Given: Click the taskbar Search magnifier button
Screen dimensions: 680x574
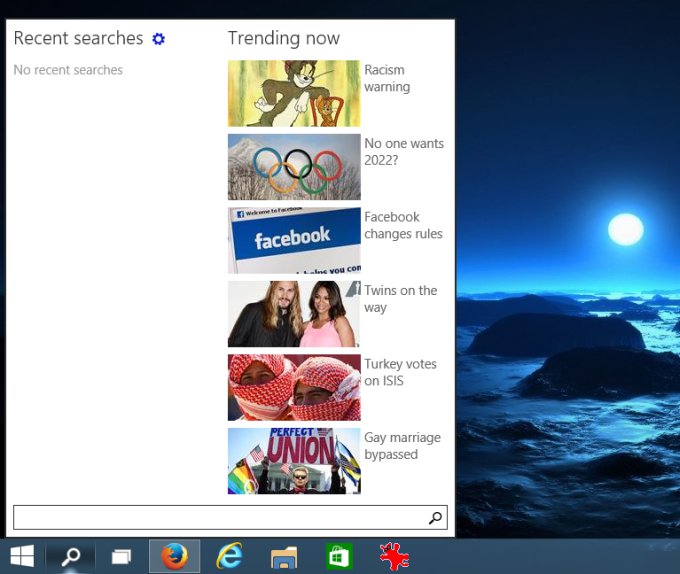Looking at the screenshot, I should pos(71,556).
